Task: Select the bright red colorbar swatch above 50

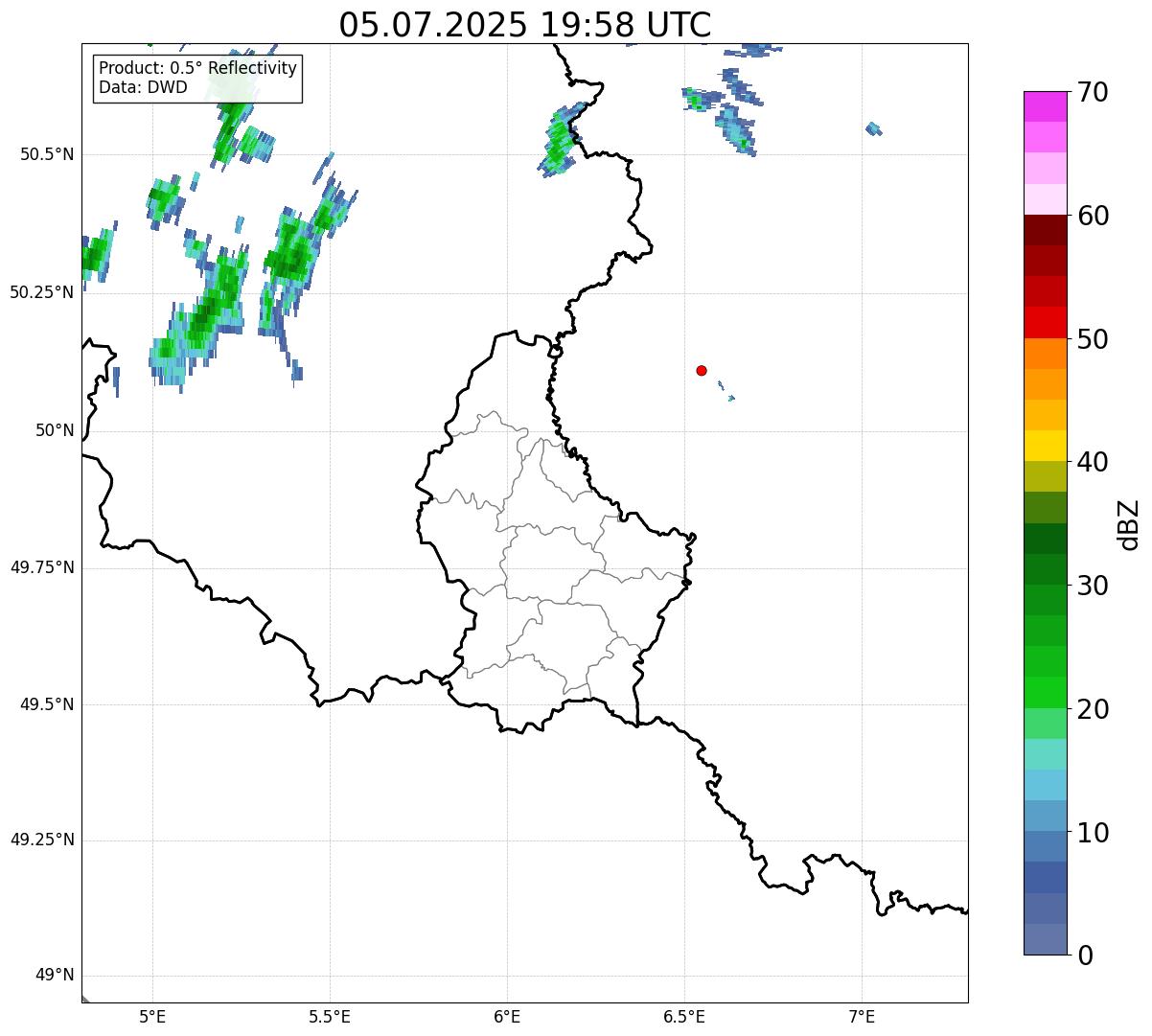Action: (1046, 322)
